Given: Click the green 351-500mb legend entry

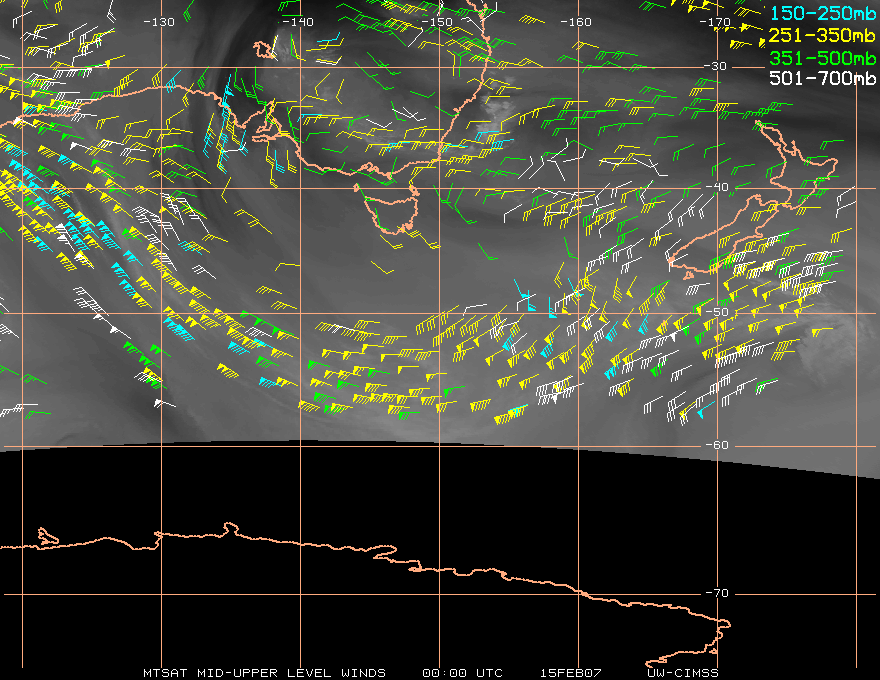Looking at the screenshot, I should [x=823, y=57].
